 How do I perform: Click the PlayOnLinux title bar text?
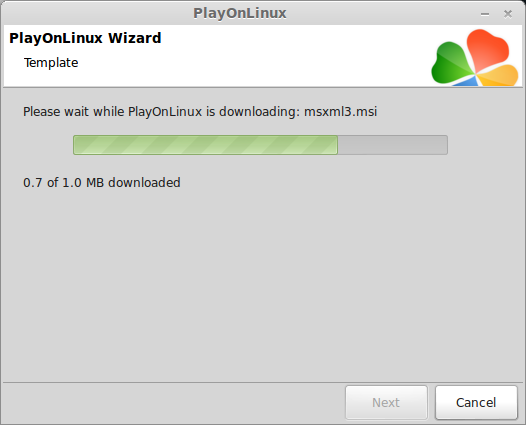(240, 13)
